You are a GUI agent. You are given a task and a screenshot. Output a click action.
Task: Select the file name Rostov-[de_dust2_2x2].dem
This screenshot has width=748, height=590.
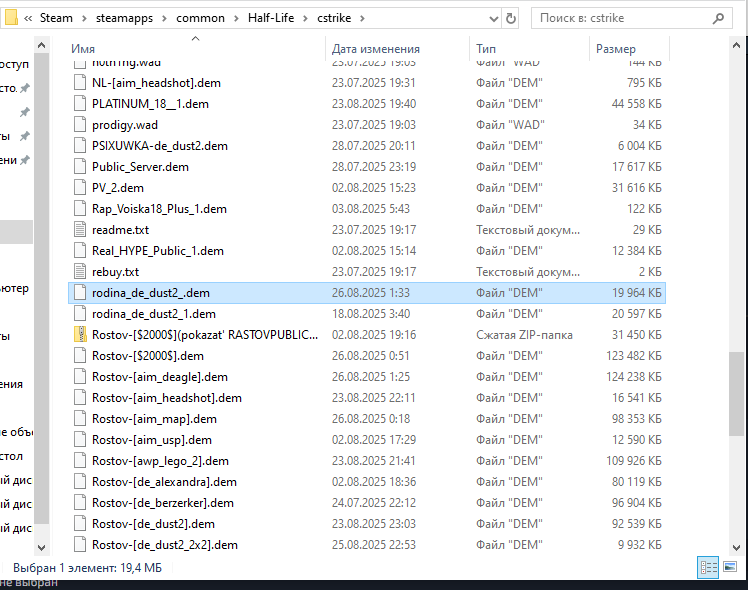pos(165,545)
